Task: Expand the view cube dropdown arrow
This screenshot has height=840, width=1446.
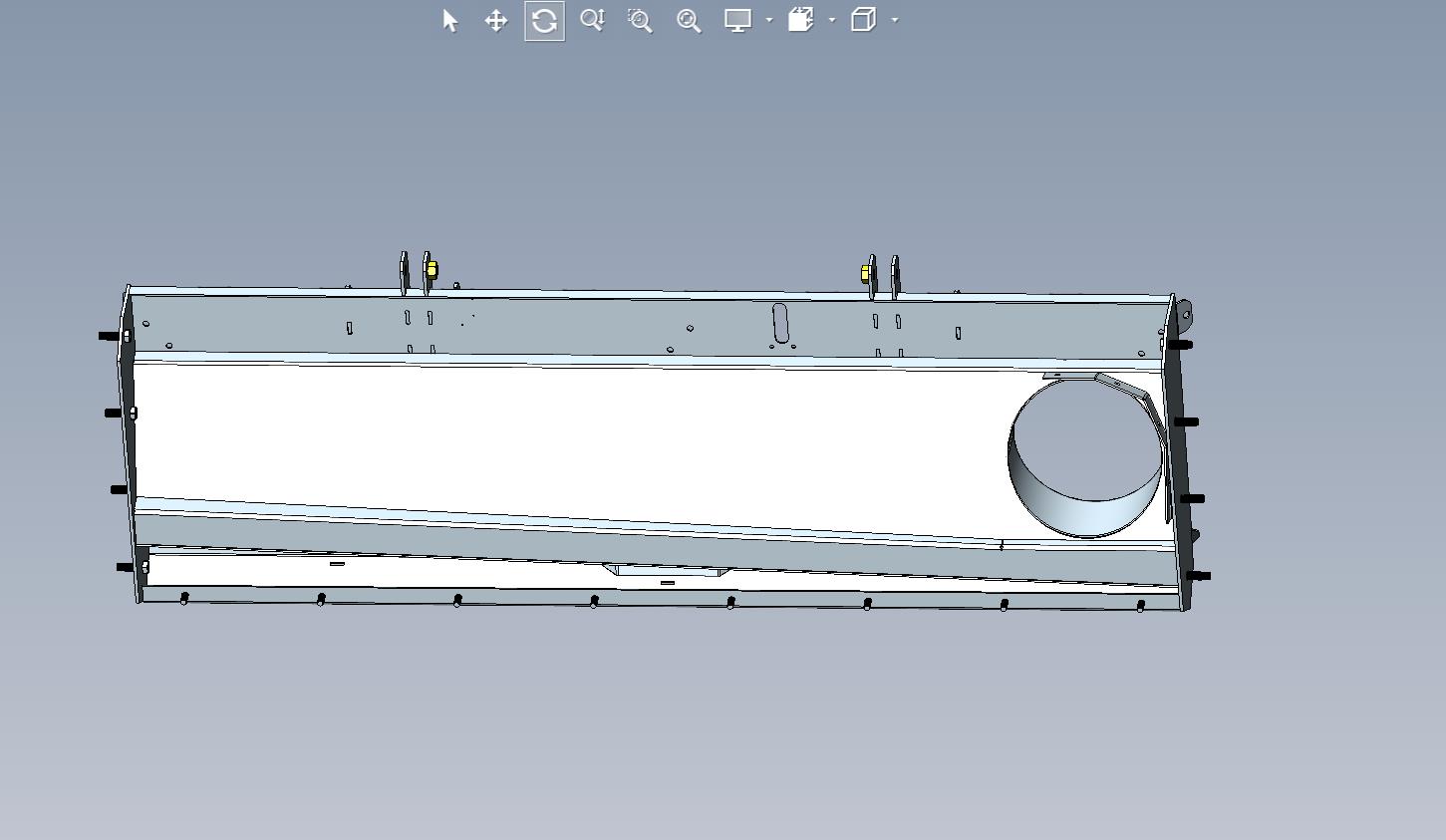Action: 895,20
